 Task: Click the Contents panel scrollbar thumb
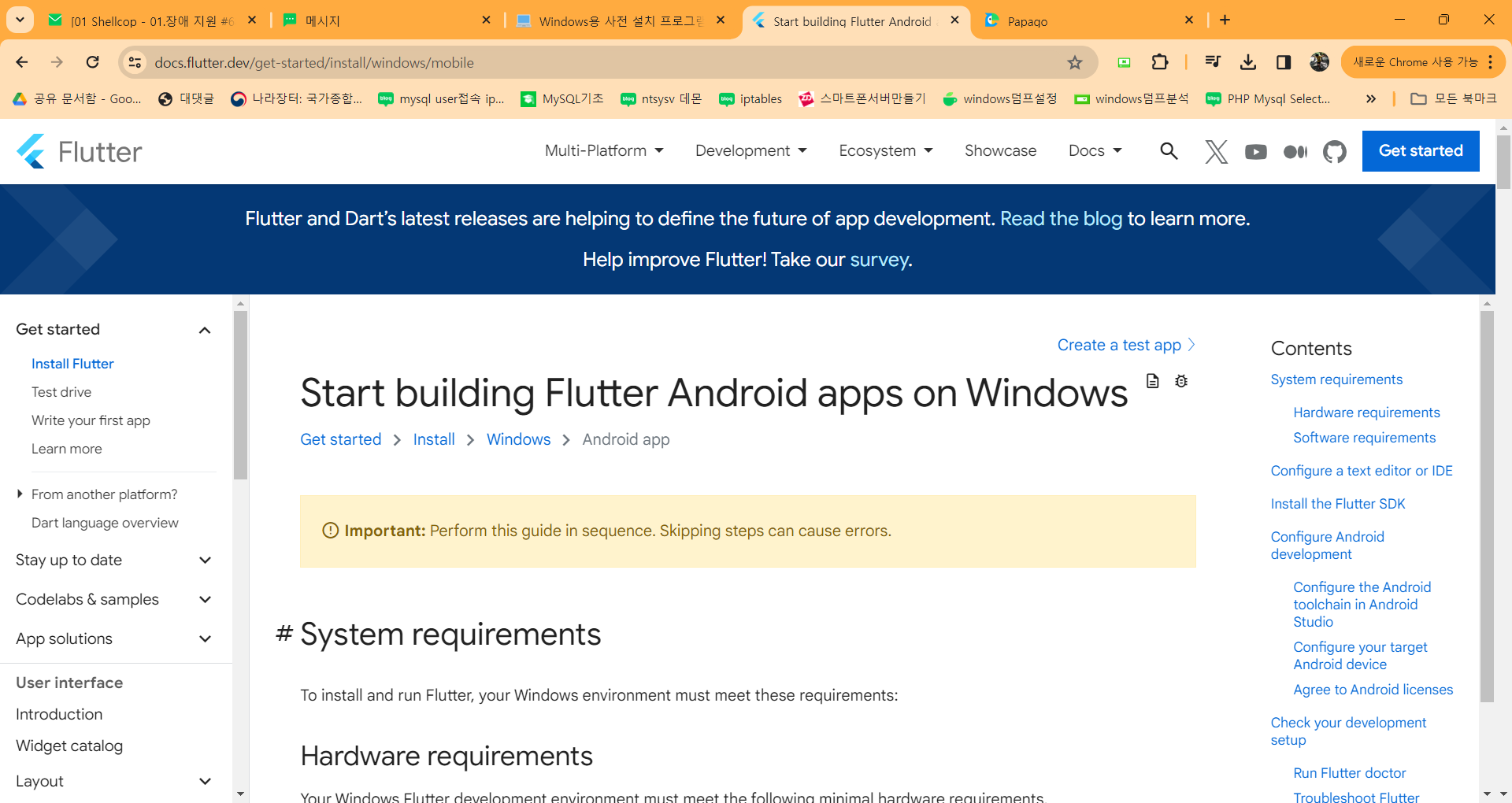click(1486, 506)
